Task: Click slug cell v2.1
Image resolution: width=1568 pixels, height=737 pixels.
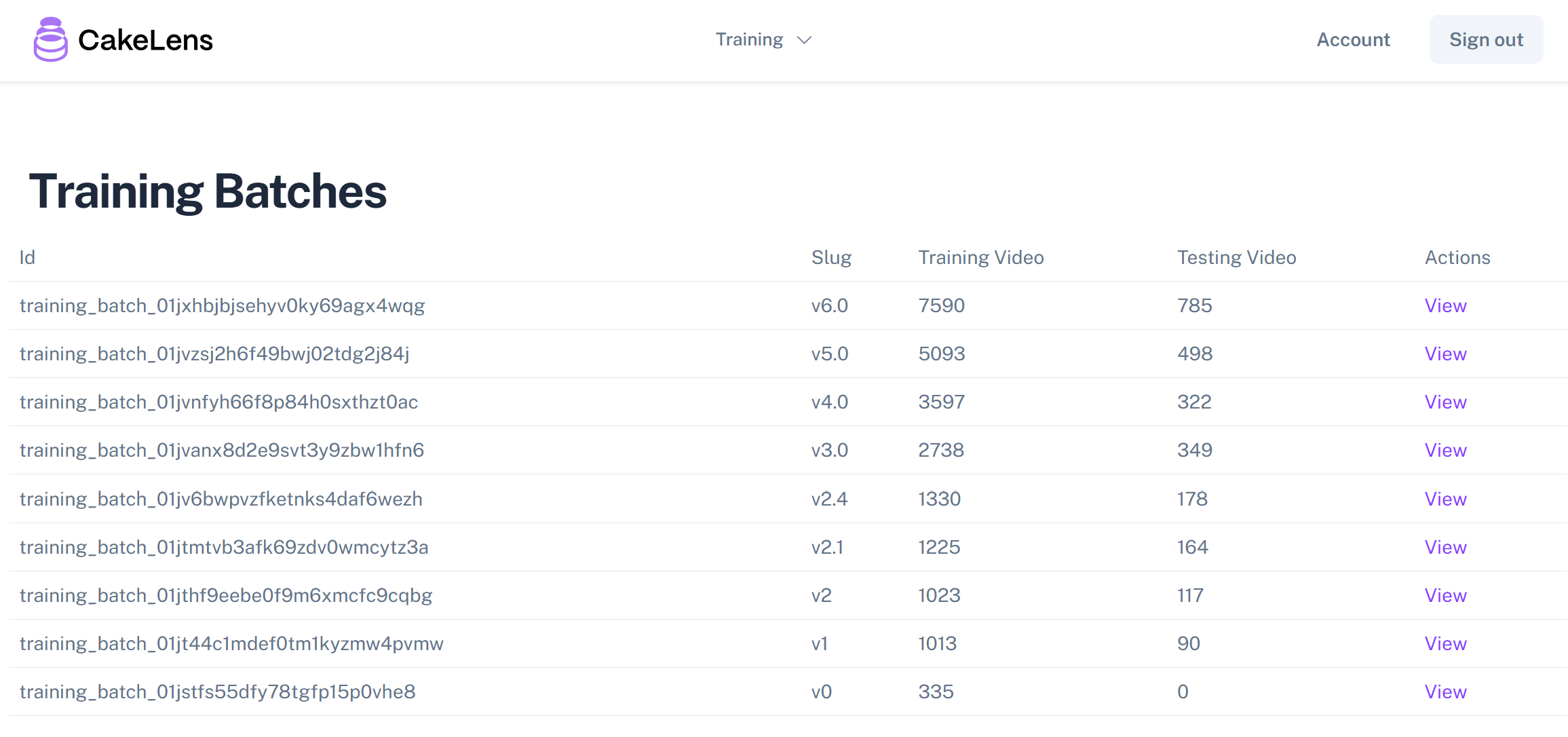Action: point(827,547)
